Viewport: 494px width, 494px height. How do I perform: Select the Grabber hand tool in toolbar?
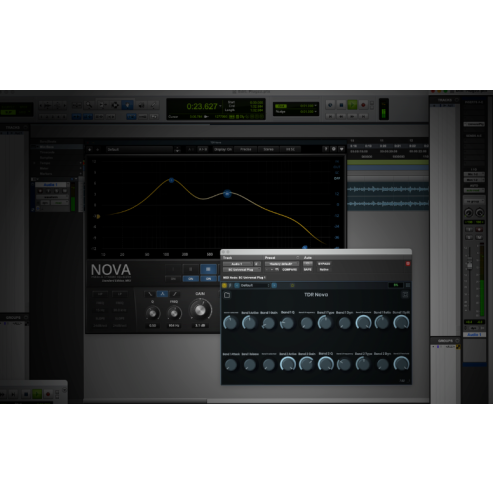[x=128, y=105]
